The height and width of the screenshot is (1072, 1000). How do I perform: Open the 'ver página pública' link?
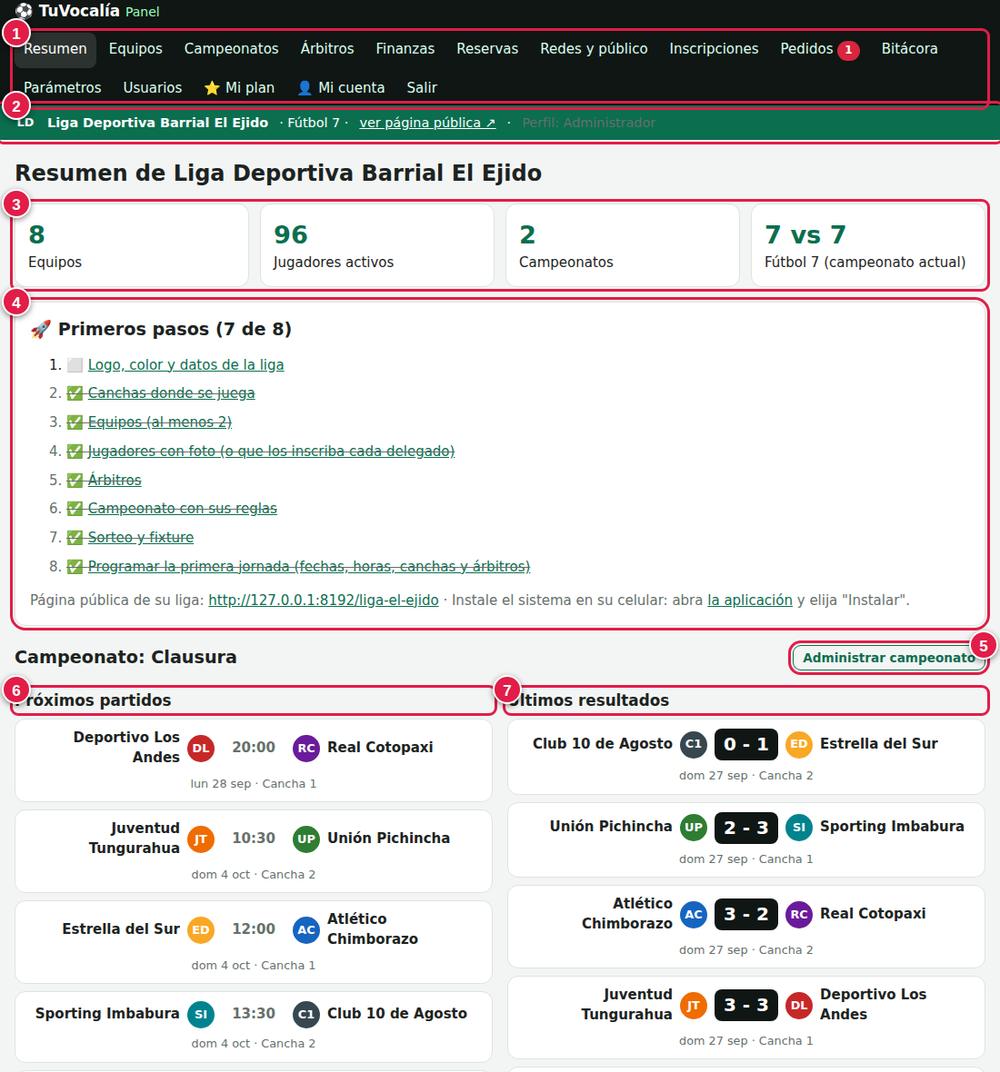pos(427,122)
